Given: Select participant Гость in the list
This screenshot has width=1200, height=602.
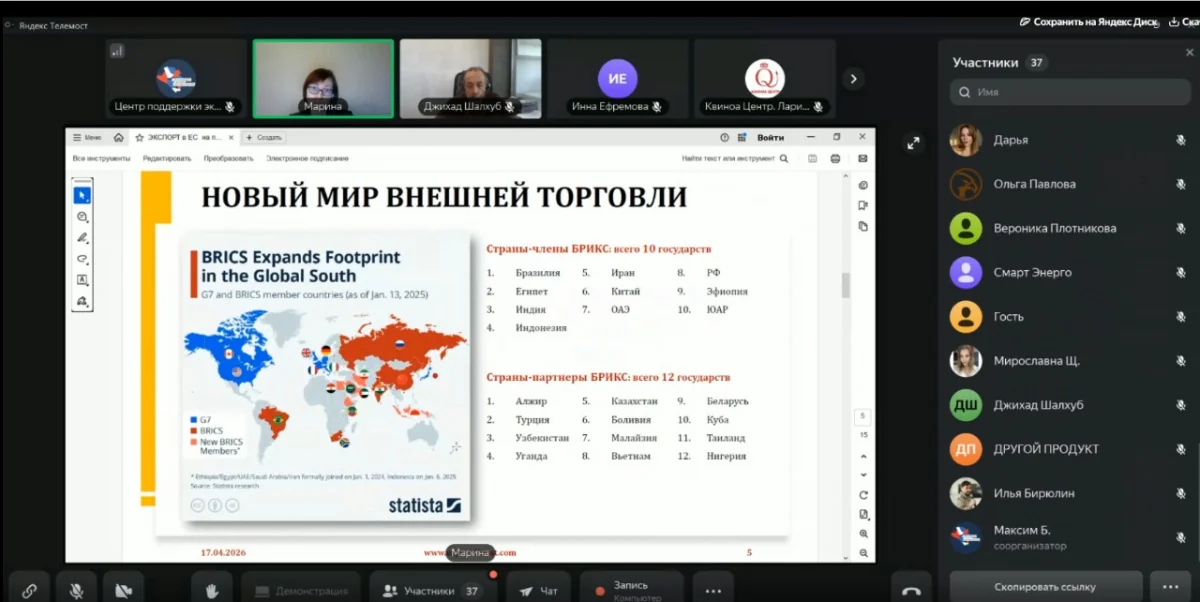Looking at the screenshot, I should click(x=1069, y=317).
